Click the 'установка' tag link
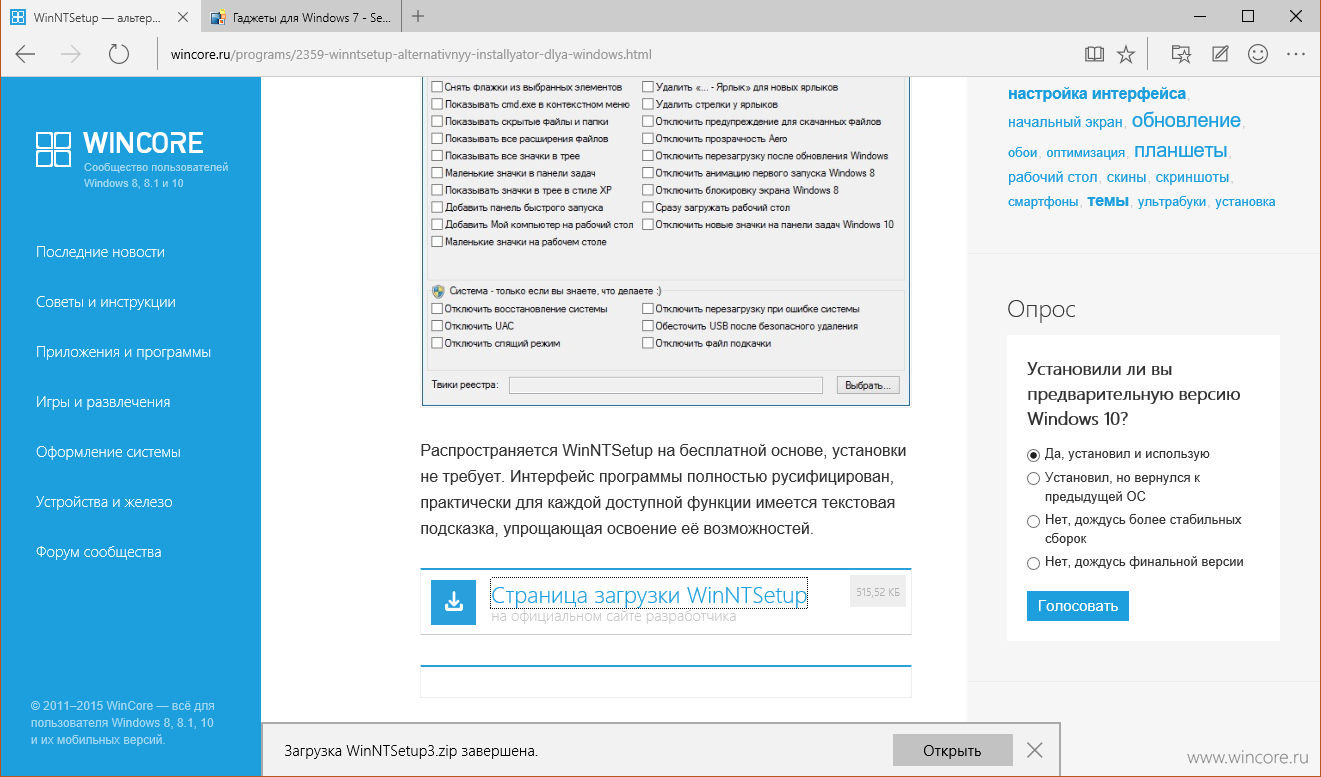 [1246, 201]
